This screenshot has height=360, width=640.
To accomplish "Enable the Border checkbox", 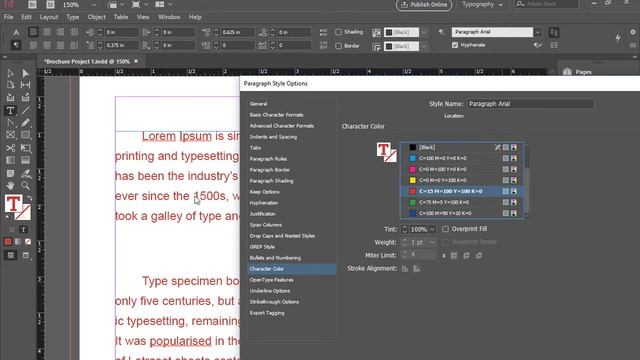I will point(338,46).
